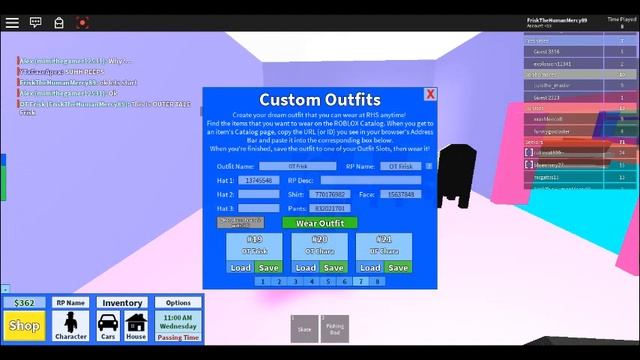Open the RP Name button in bottom bar

point(71,303)
